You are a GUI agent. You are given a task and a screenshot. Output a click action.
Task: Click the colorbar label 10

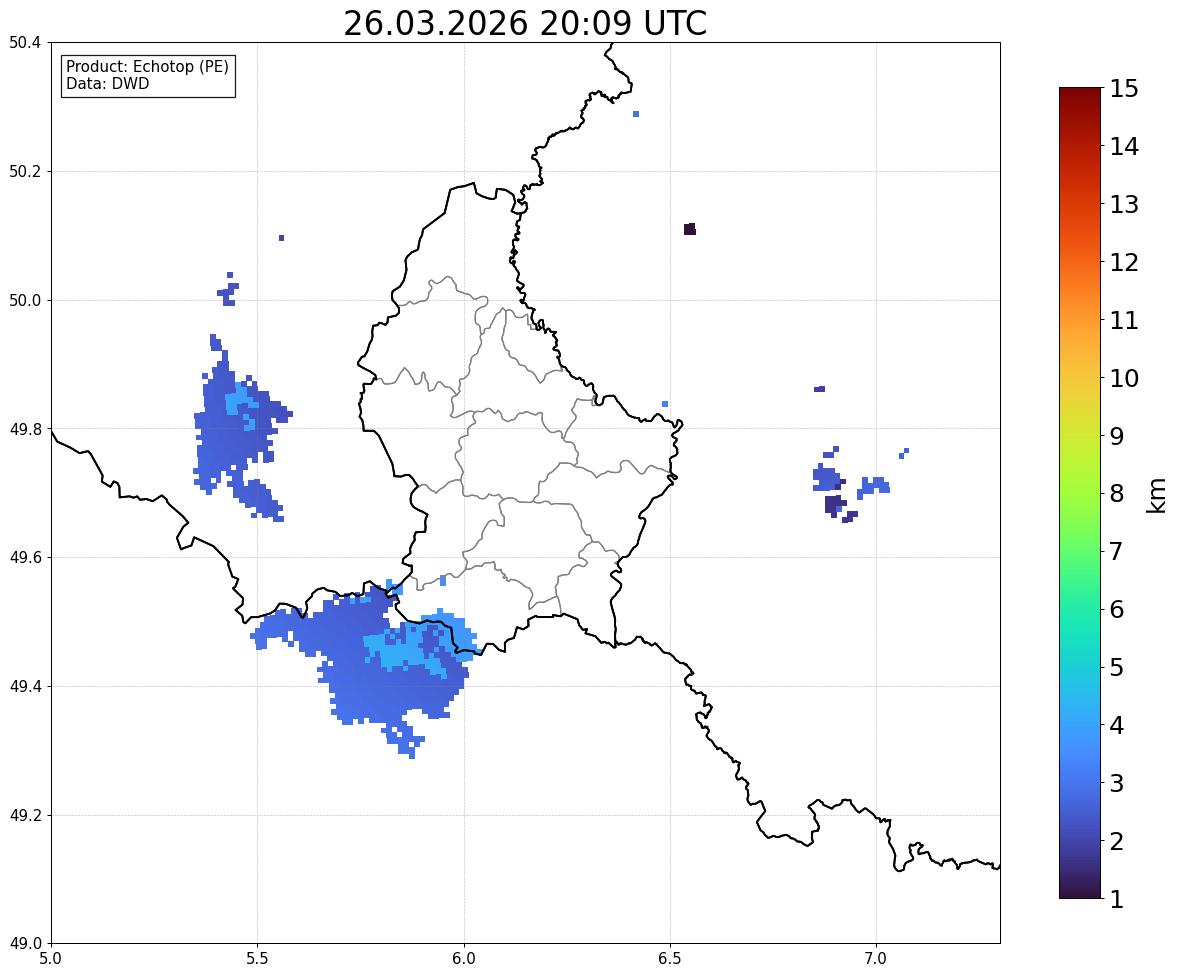click(x=1124, y=378)
